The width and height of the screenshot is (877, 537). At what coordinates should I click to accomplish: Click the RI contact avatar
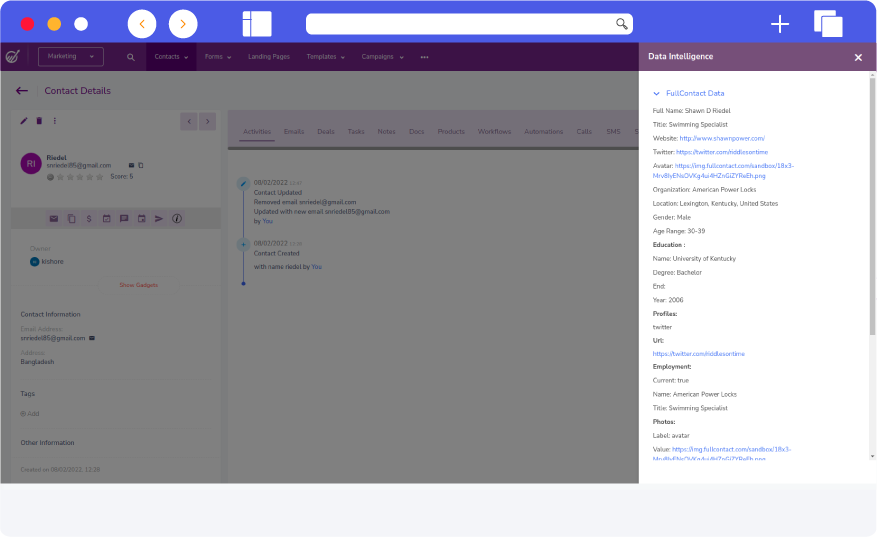click(31, 164)
